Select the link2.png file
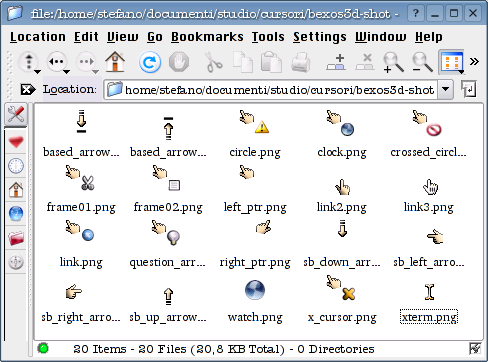Viewport: 488px width, 362px height. pos(342,196)
